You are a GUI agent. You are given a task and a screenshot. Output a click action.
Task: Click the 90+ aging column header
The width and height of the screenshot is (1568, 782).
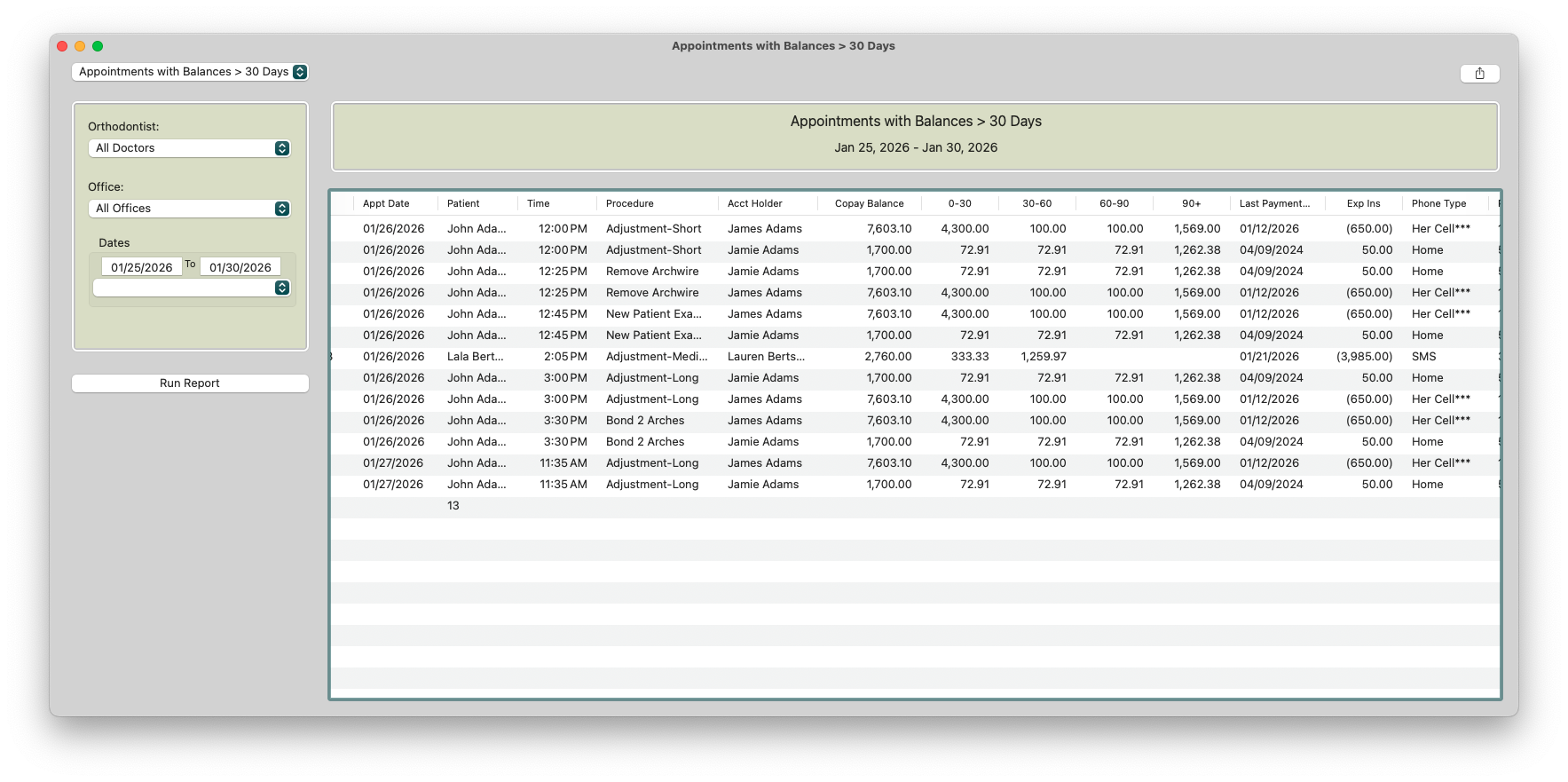(1191, 203)
